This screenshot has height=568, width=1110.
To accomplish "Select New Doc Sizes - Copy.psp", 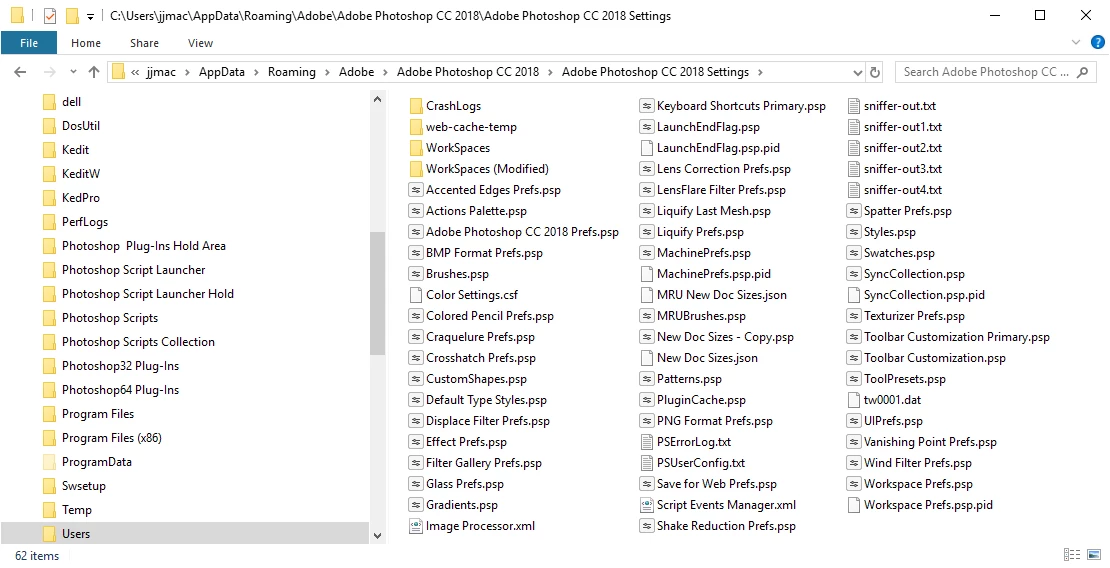I will click(726, 337).
